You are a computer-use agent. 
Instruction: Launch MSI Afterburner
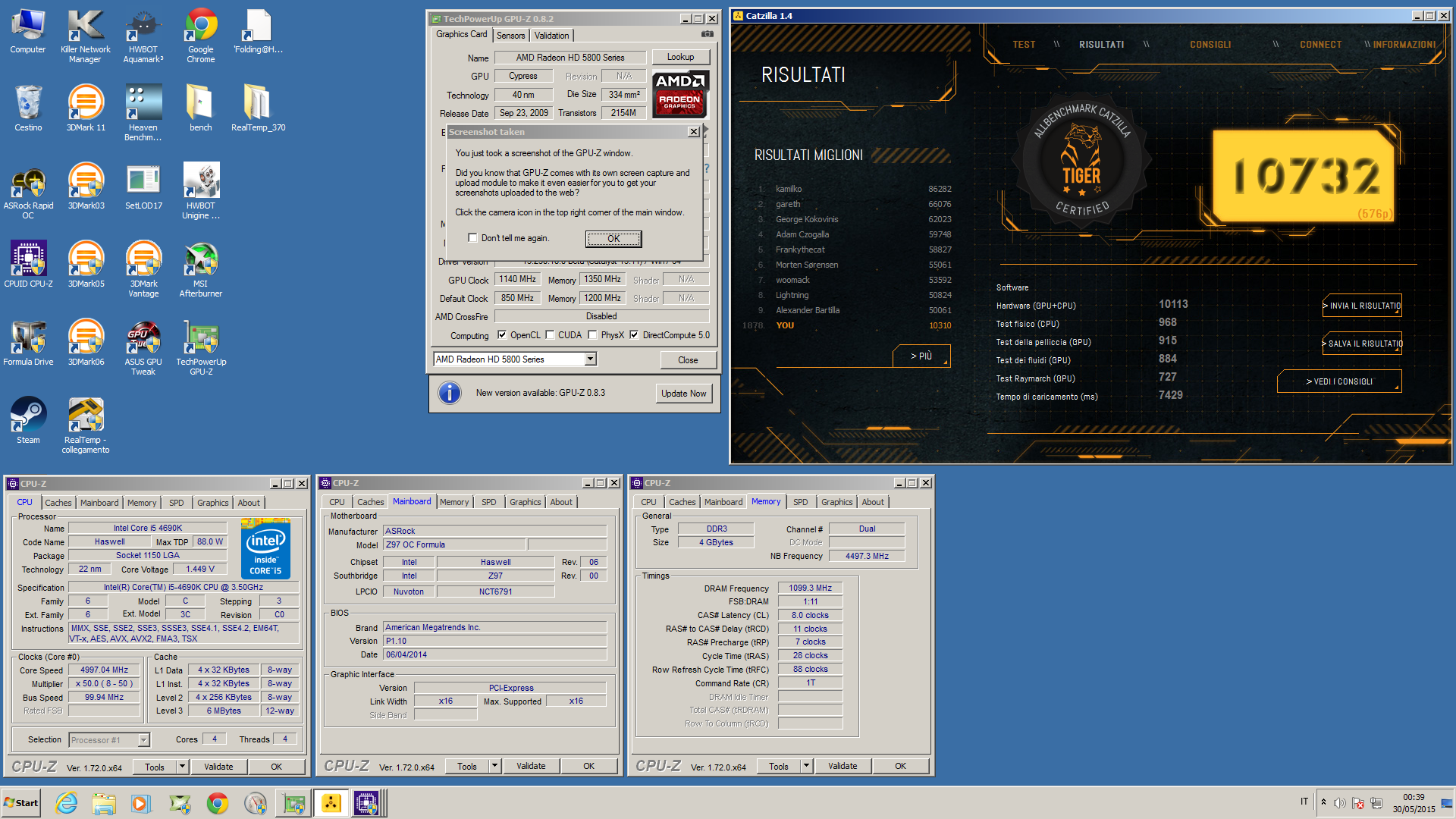(x=200, y=268)
